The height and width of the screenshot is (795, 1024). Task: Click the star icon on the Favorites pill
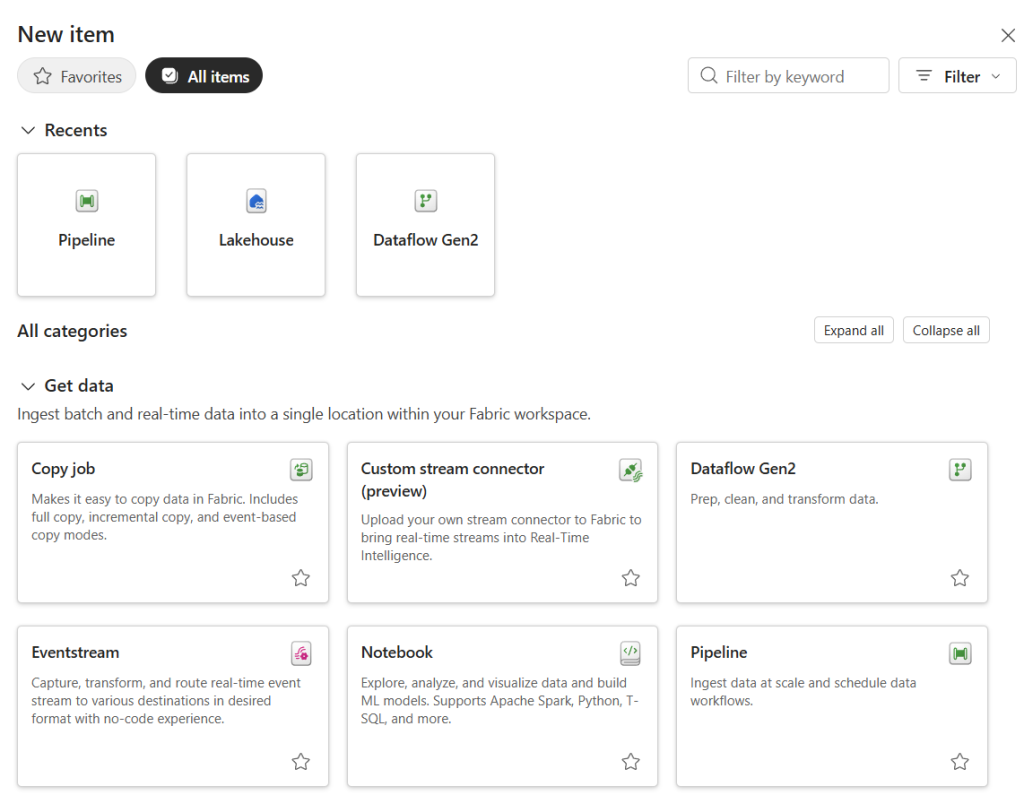click(42, 76)
